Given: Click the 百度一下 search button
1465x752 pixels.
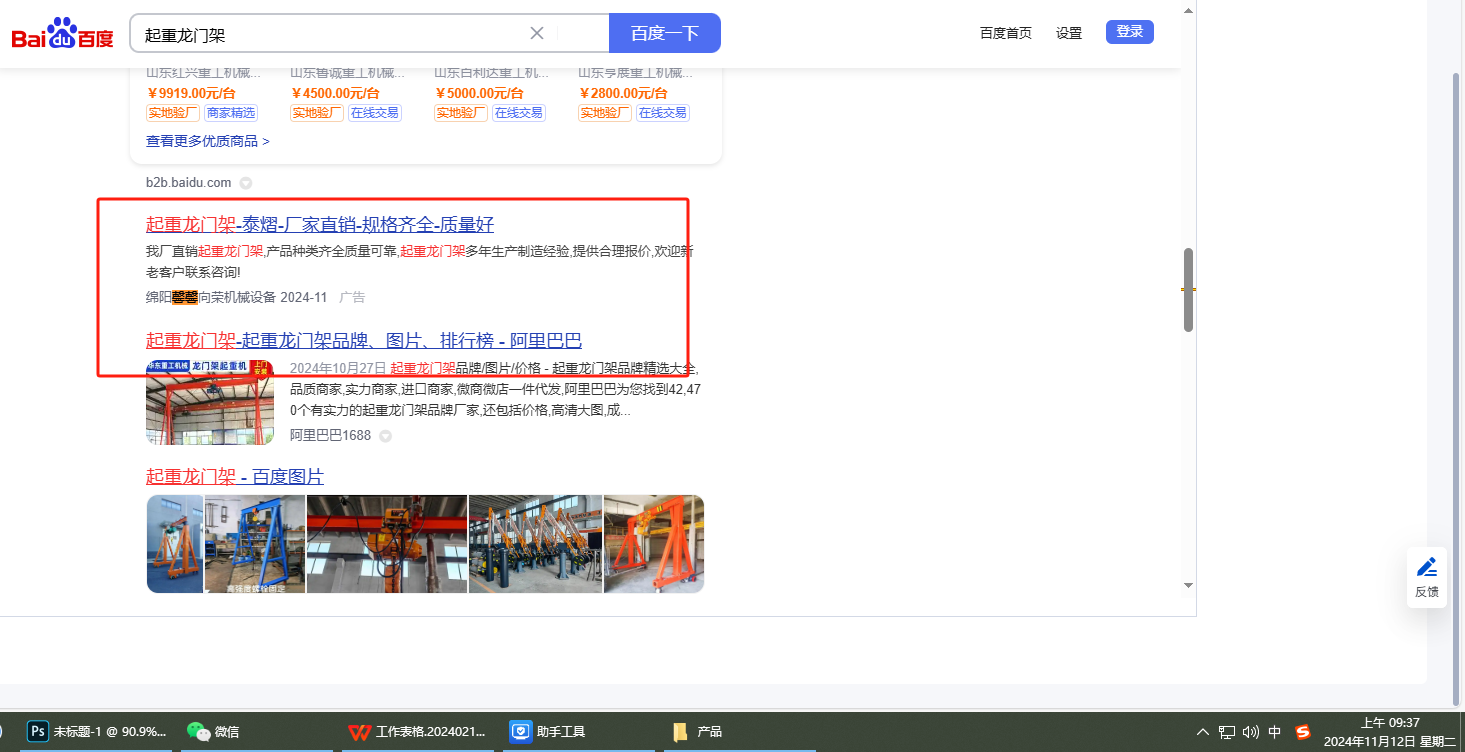Looking at the screenshot, I should click(x=664, y=33).
